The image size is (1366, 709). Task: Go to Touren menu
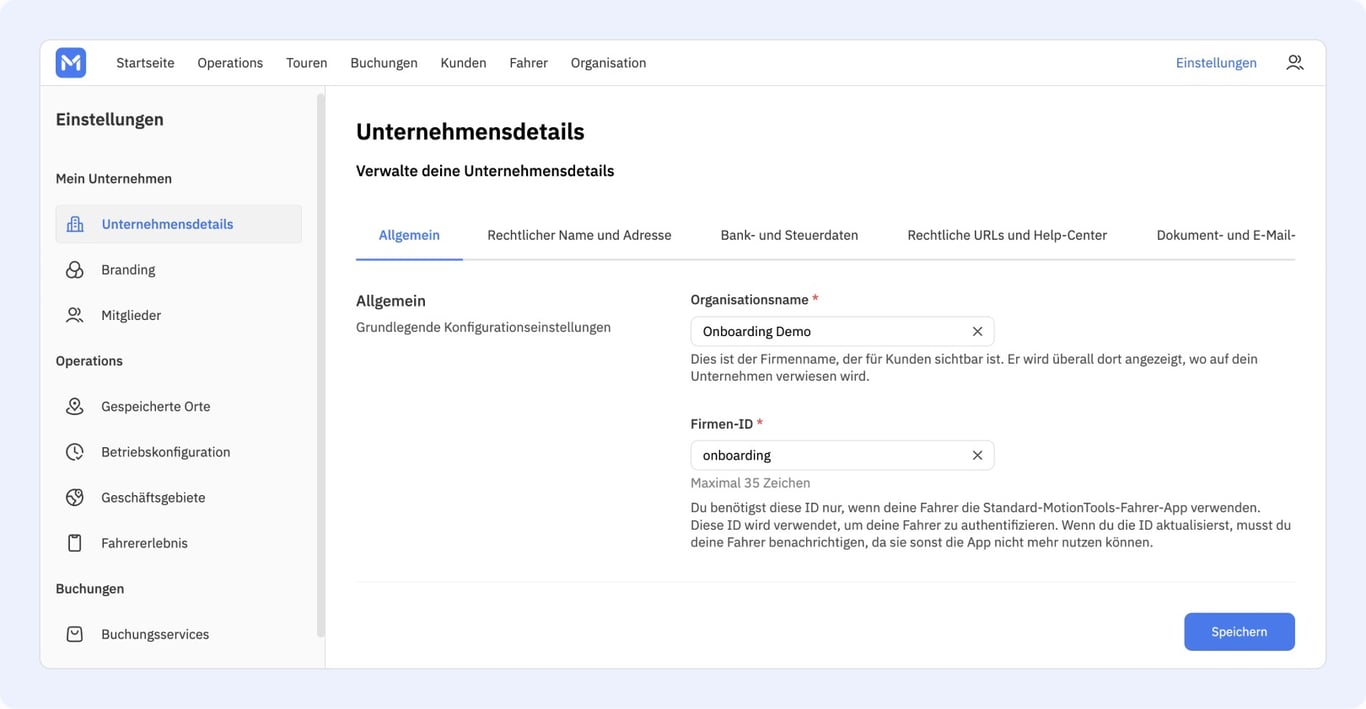click(307, 63)
